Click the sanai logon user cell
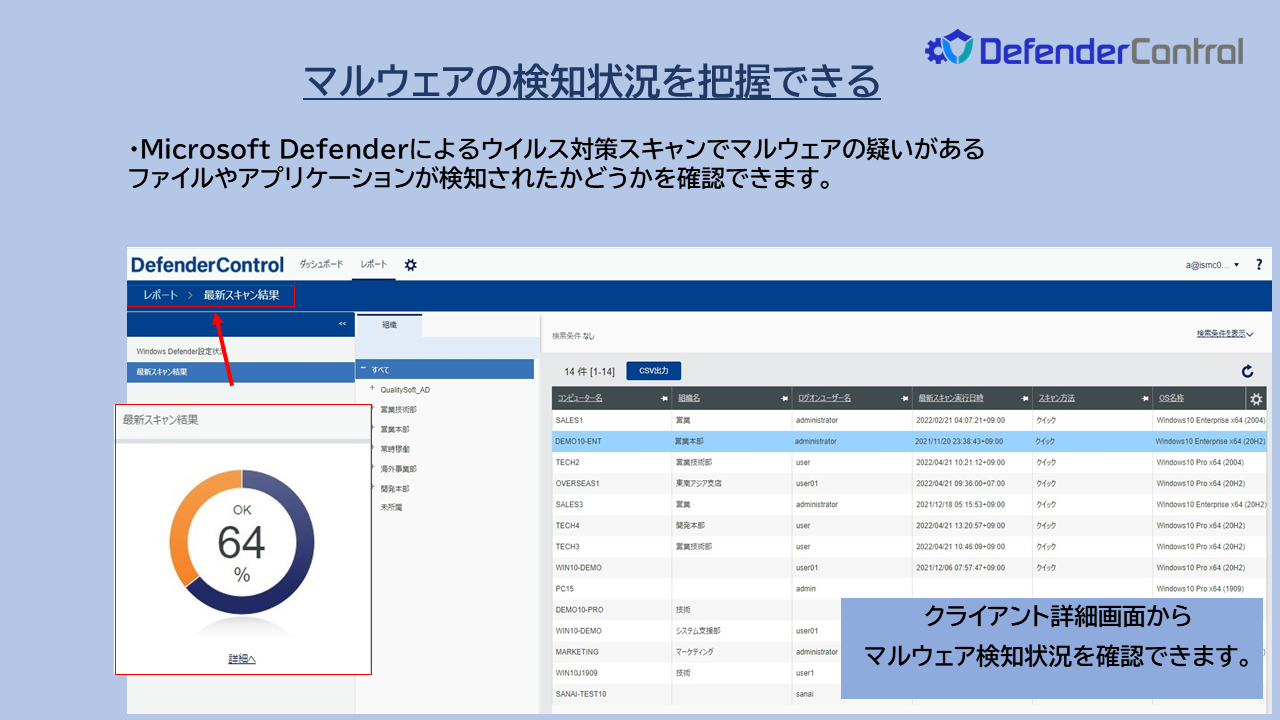Screen dimensions: 1280x720 pyautogui.click(x=805, y=694)
